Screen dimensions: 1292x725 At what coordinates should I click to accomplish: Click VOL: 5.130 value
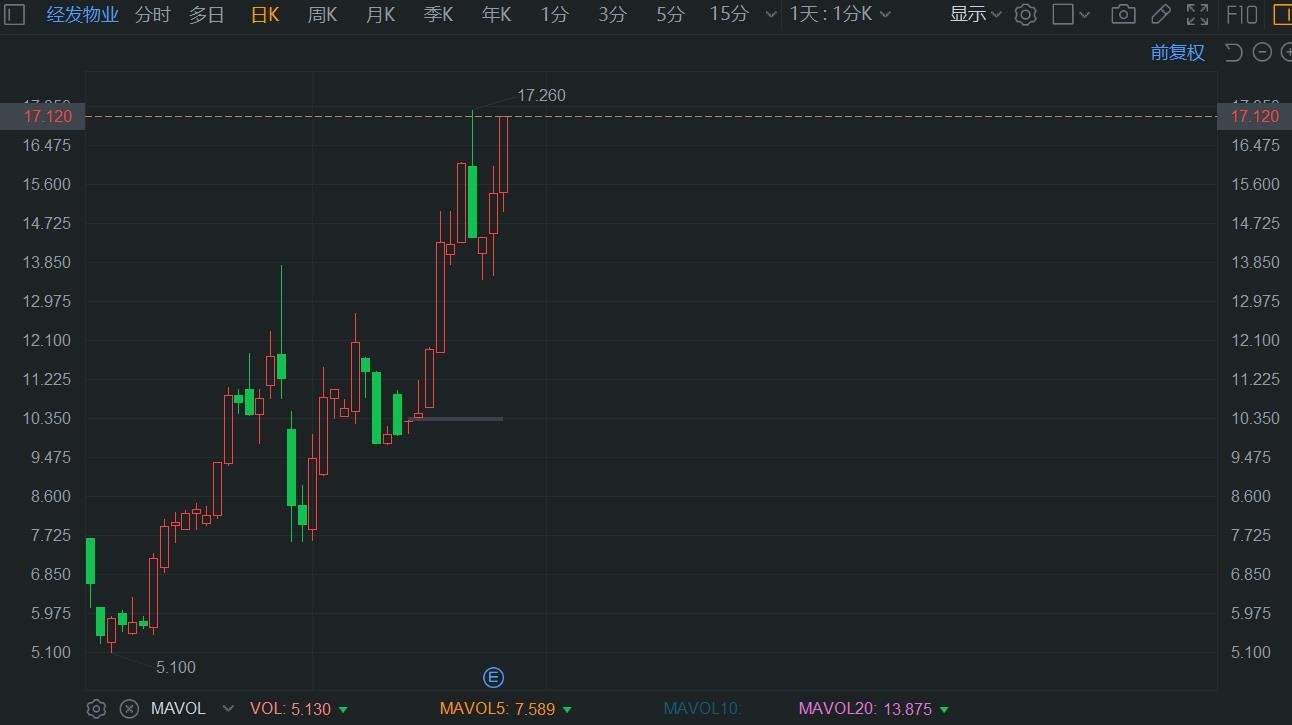[x=289, y=709]
